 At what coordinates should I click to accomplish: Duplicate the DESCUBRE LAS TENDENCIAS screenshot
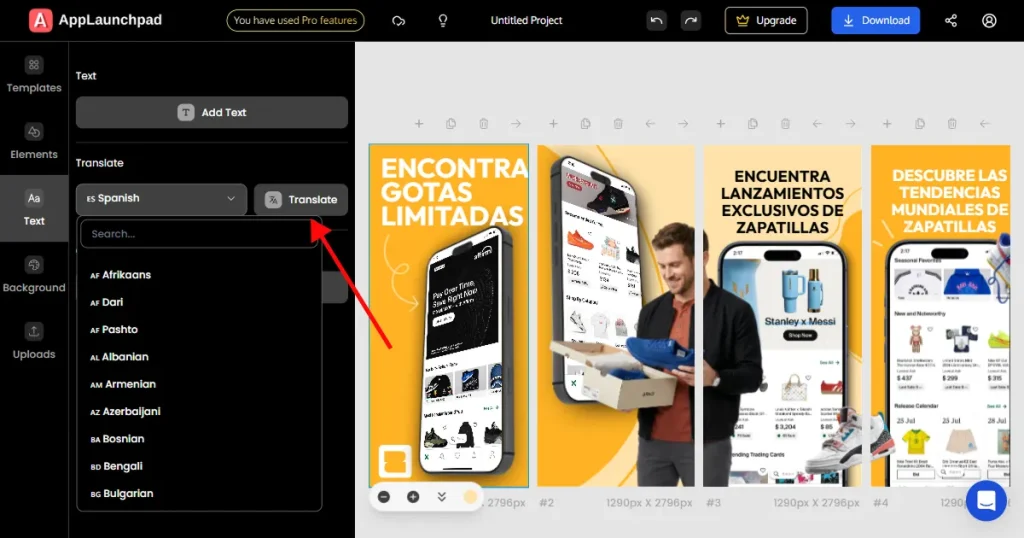(x=920, y=123)
